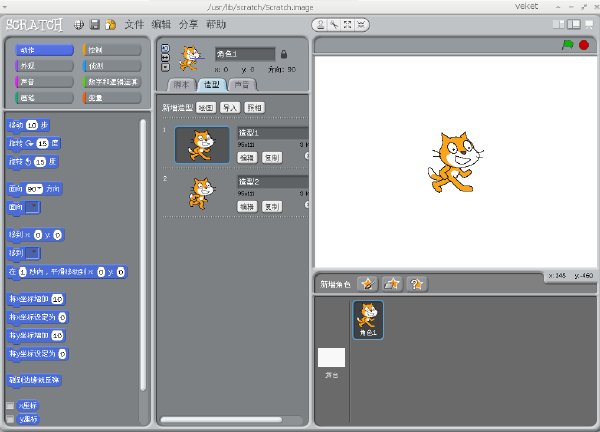
Task: Tick the y座标 reporter checkbox
Action: click(10, 419)
